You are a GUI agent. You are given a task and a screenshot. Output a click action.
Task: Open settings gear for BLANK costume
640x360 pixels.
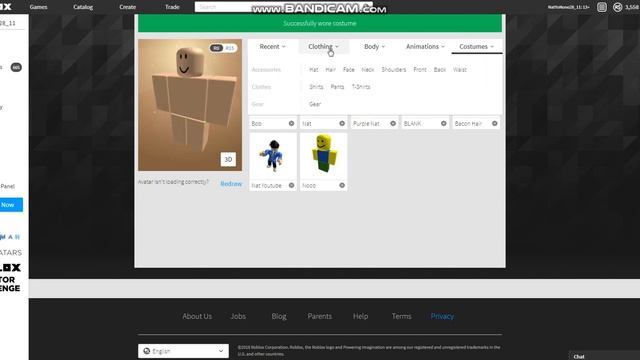[444, 123]
